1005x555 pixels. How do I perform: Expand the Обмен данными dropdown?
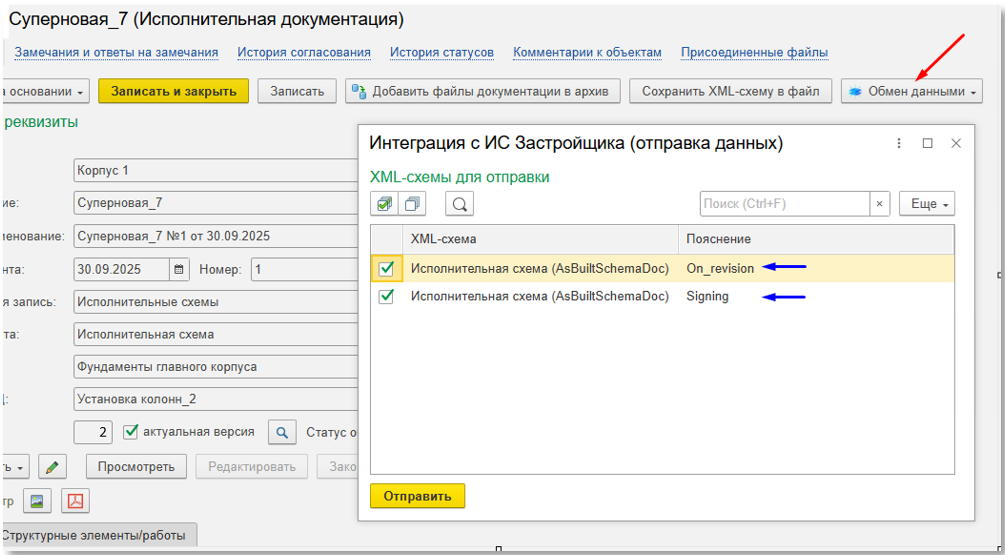pos(911,92)
